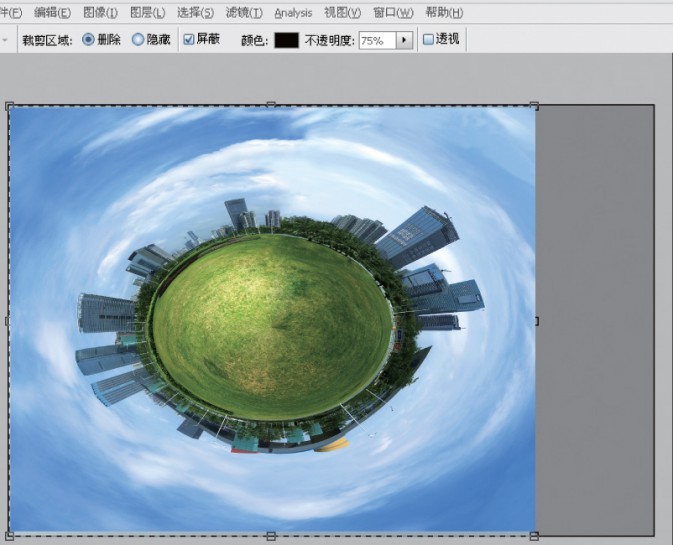The image size is (673, 545).
Task: Click the crop top-right corner handle
Action: coord(534,106)
